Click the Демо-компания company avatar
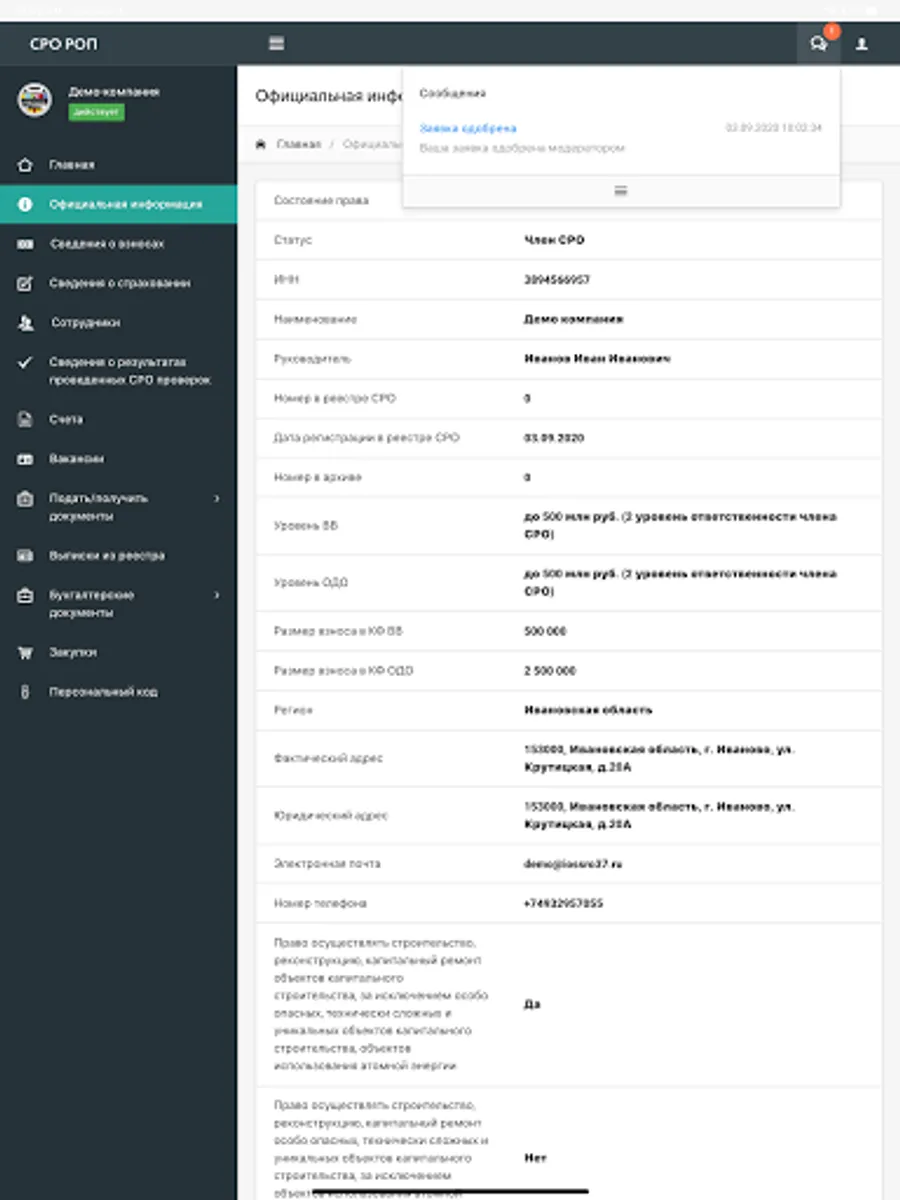Viewport: 900px width, 1200px height. pyautogui.click(x=35, y=100)
